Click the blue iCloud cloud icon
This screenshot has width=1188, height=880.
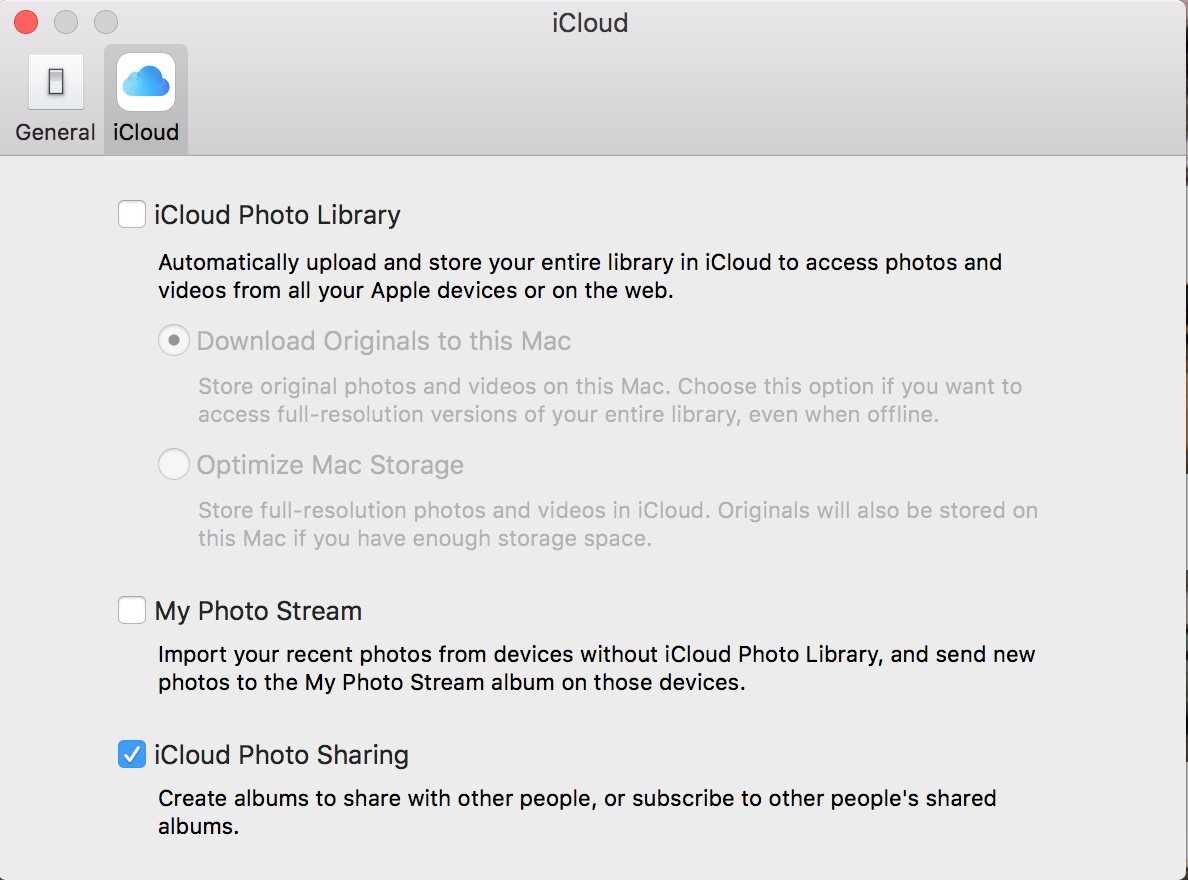(x=146, y=82)
